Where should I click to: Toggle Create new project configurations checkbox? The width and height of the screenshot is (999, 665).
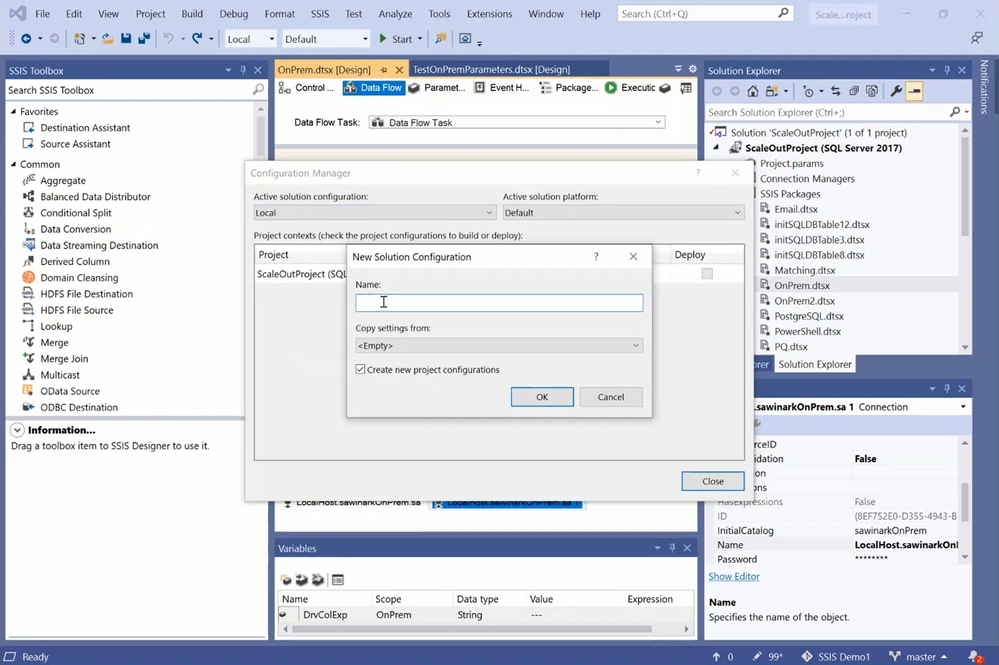coord(361,369)
